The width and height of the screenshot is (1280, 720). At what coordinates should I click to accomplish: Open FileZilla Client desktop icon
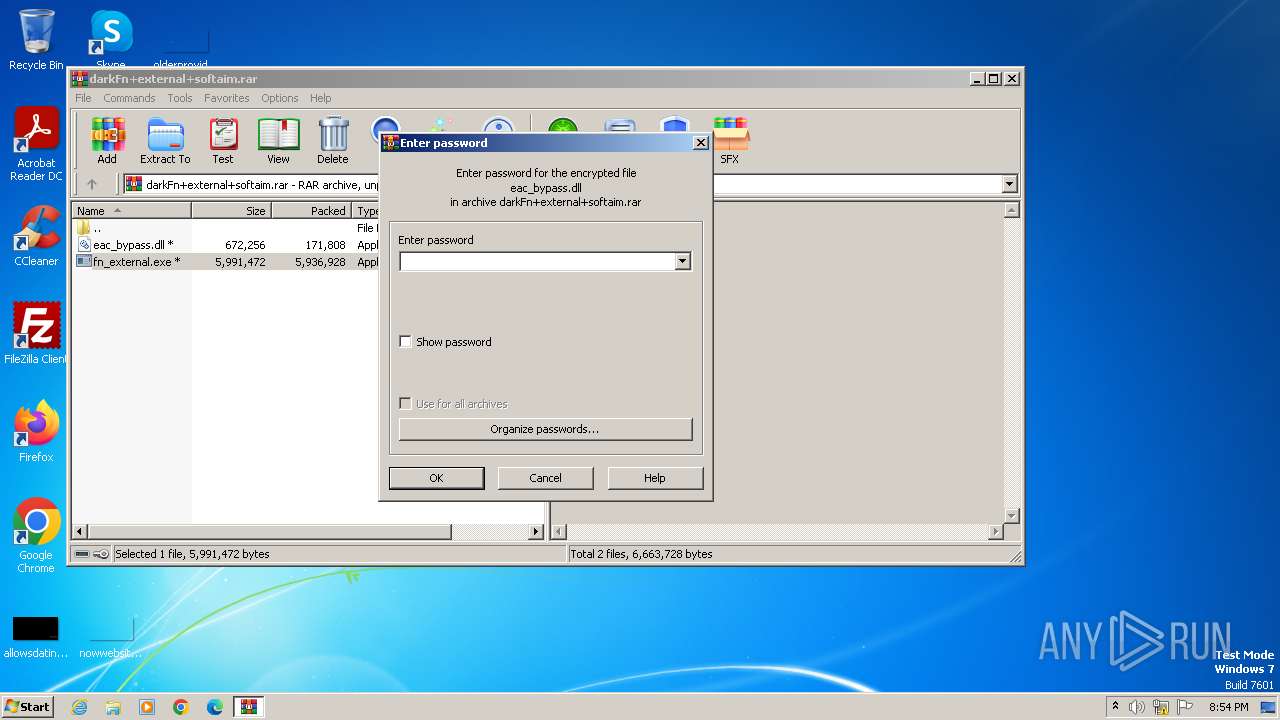(x=36, y=333)
